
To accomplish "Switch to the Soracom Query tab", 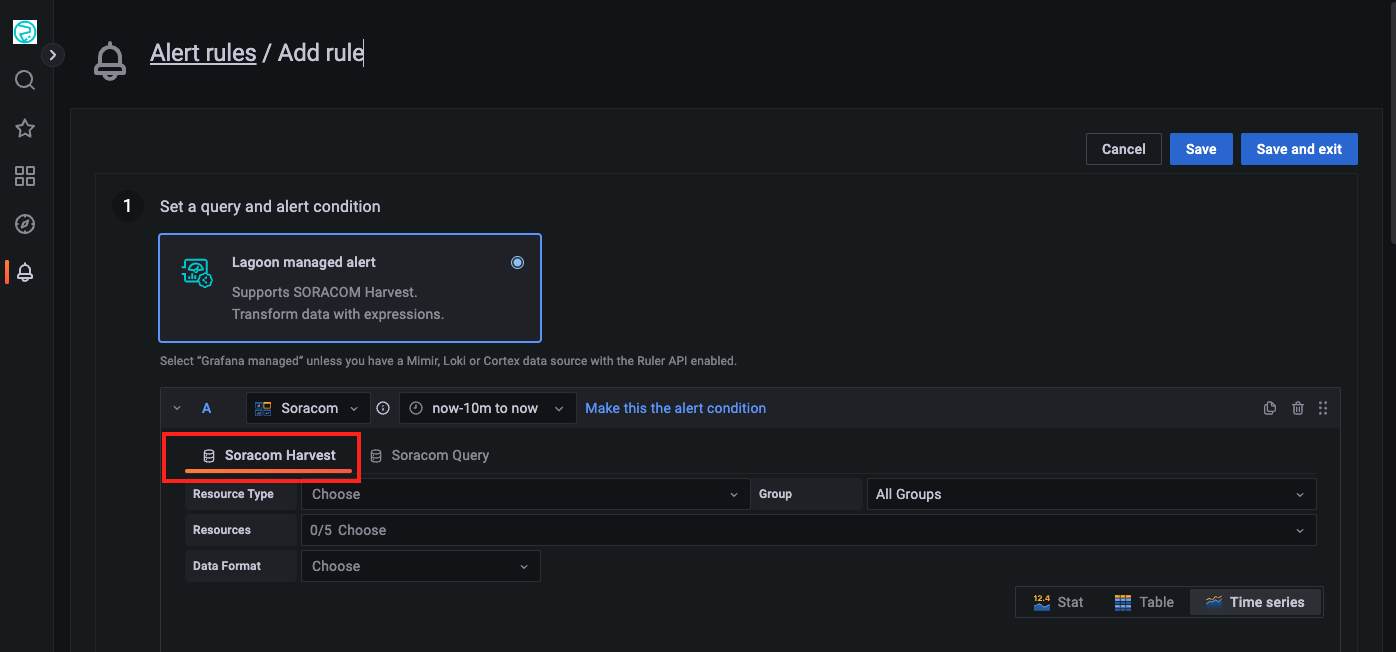I will coord(430,456).
